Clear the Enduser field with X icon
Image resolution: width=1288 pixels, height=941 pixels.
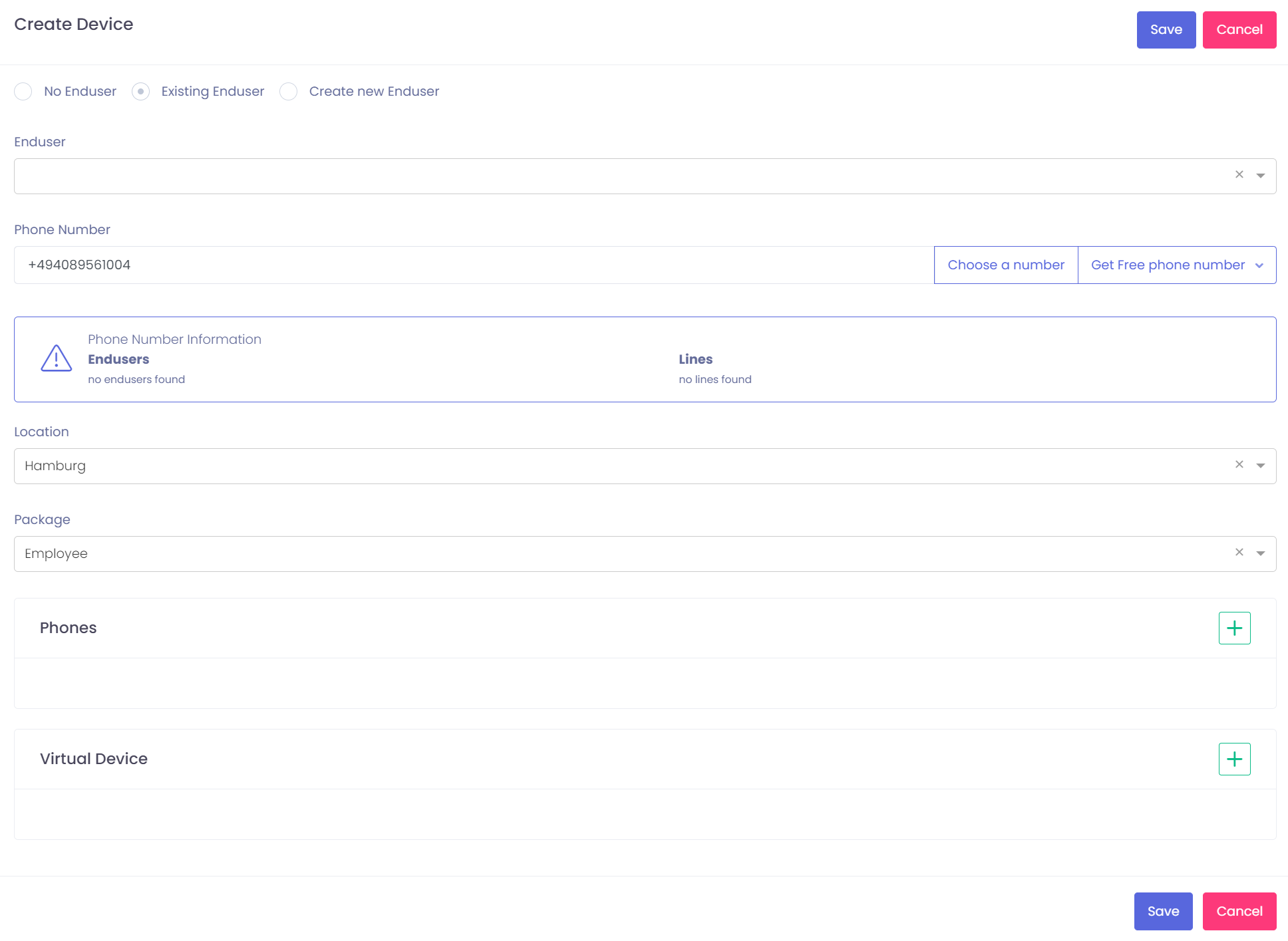pyautogui.click(x=1239, y=174)
